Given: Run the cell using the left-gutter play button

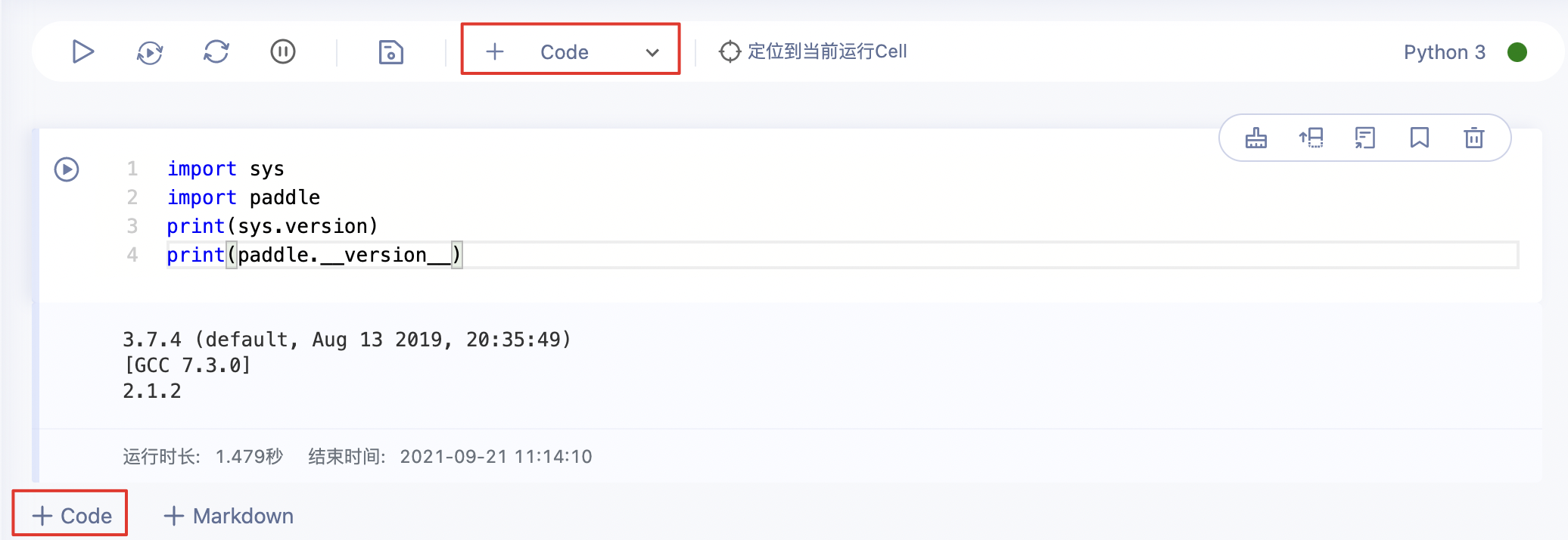Looking at the screenshot, I should tap(67, 169).
